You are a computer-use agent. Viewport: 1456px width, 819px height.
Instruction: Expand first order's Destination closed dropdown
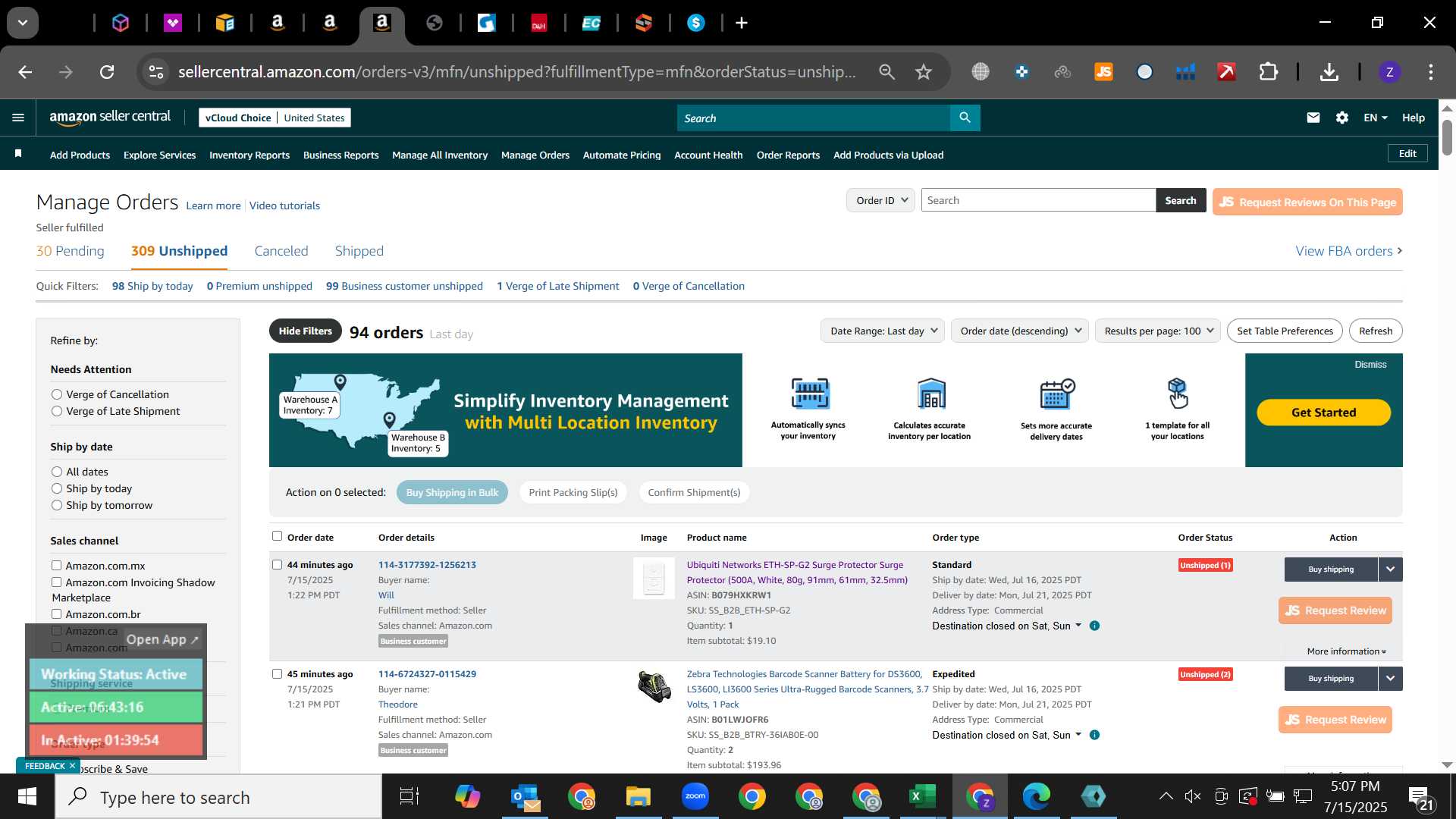1006,626
